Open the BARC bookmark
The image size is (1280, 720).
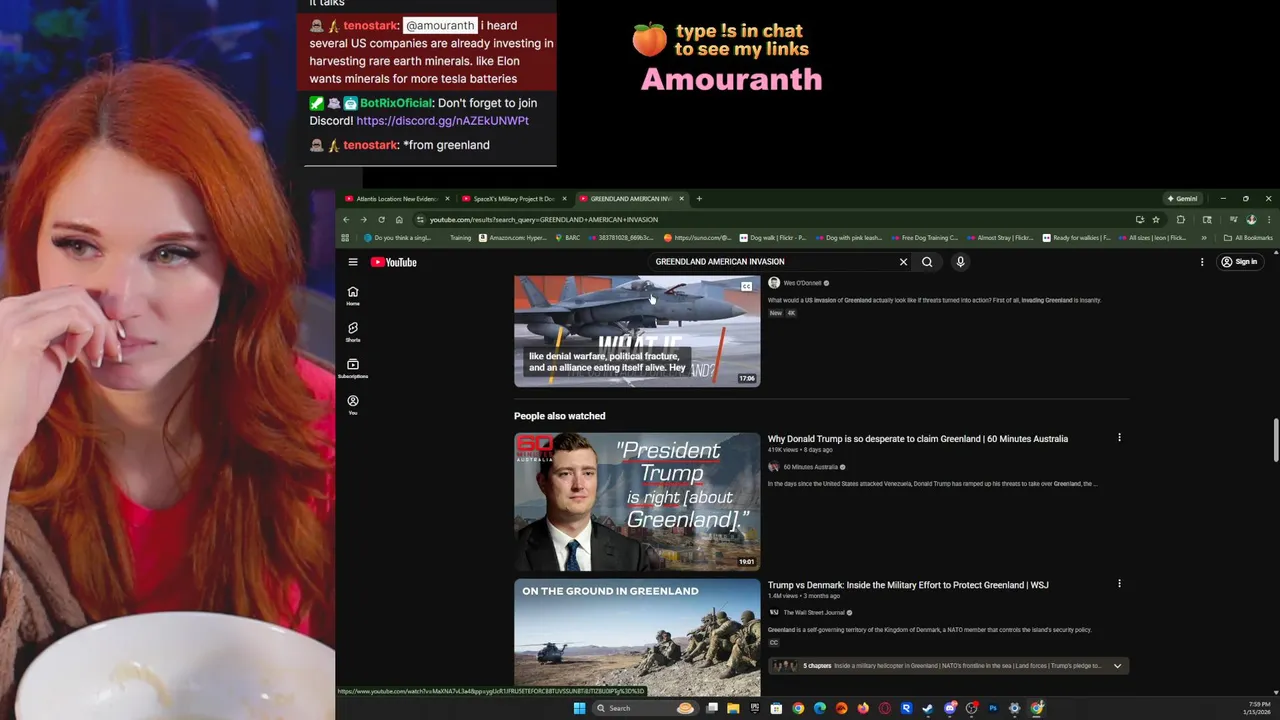click(568, 238)
